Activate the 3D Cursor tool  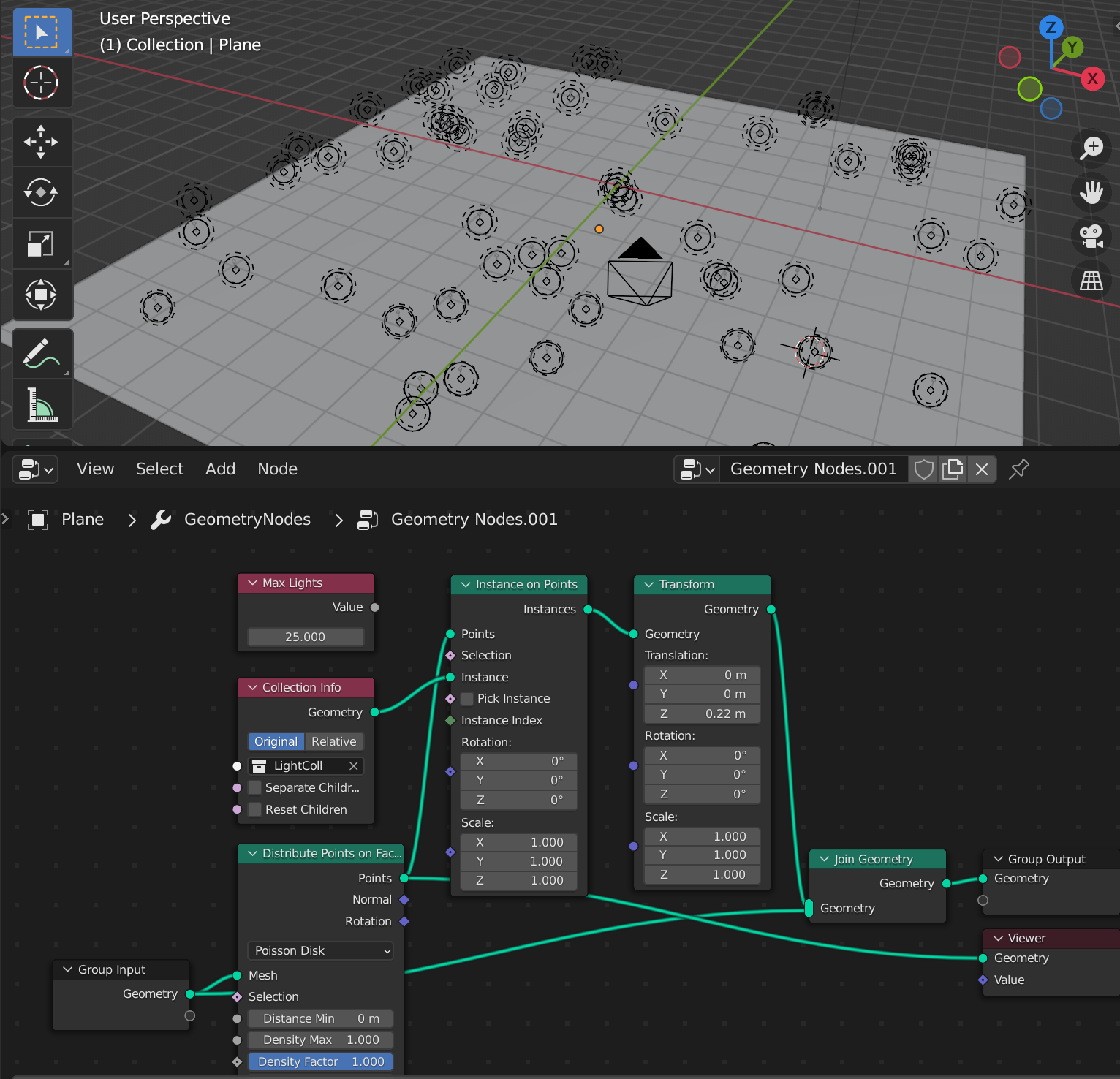pos(42,83)
